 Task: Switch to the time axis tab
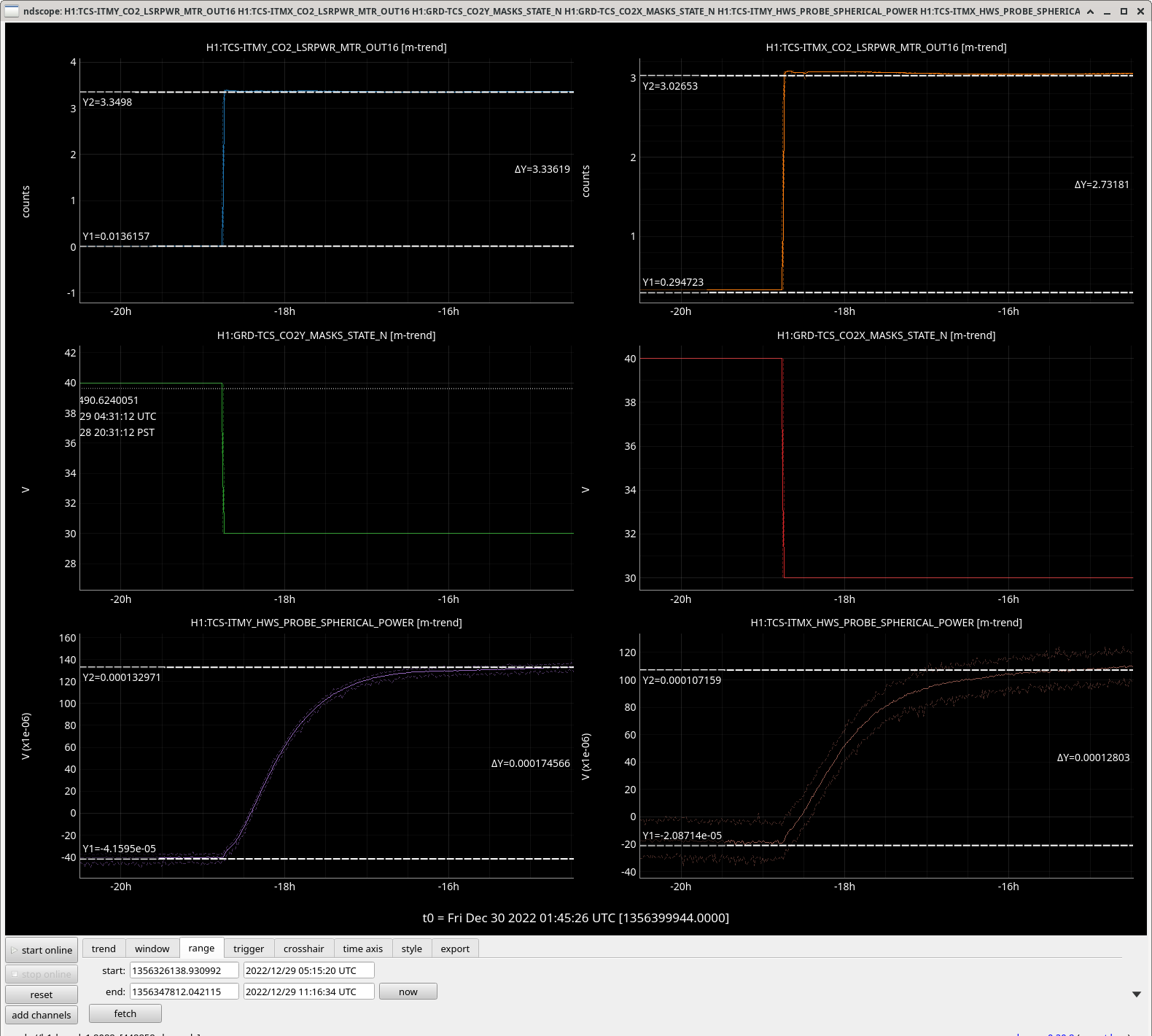tap(363, 949)
